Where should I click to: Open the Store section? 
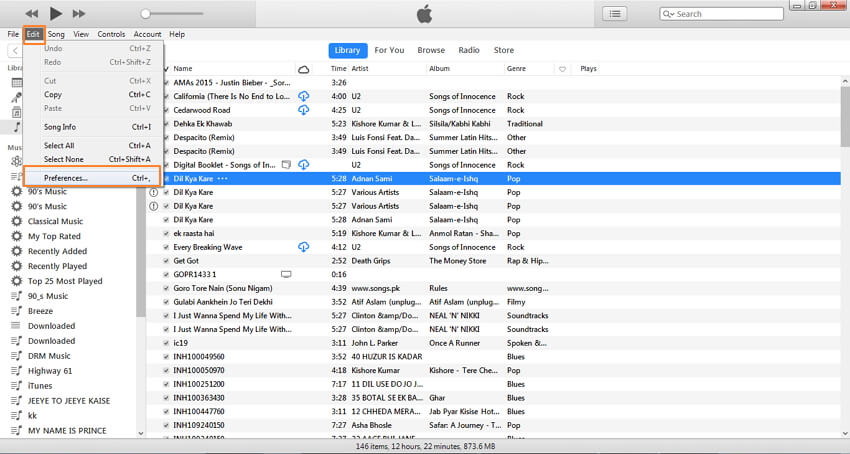[x=504, y=50]
